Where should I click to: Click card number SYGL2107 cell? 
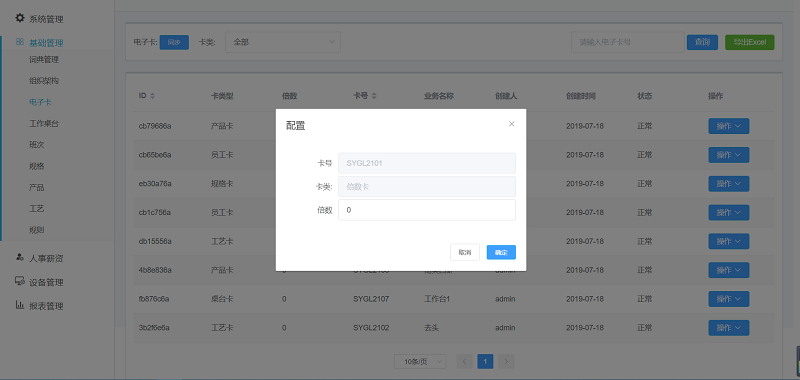371,299
